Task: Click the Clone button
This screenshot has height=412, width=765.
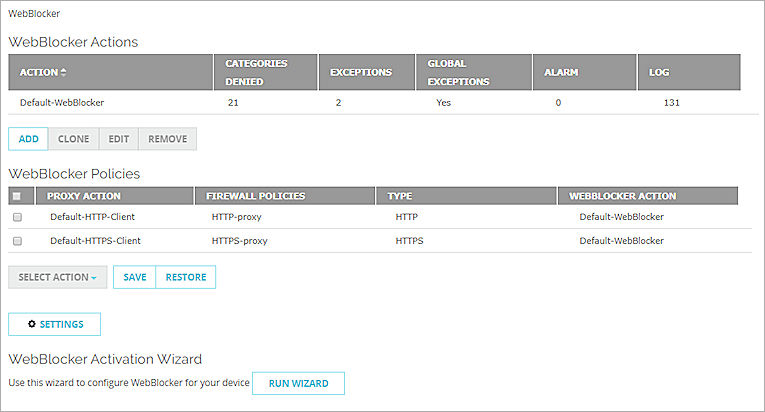Action: [73, 138]
